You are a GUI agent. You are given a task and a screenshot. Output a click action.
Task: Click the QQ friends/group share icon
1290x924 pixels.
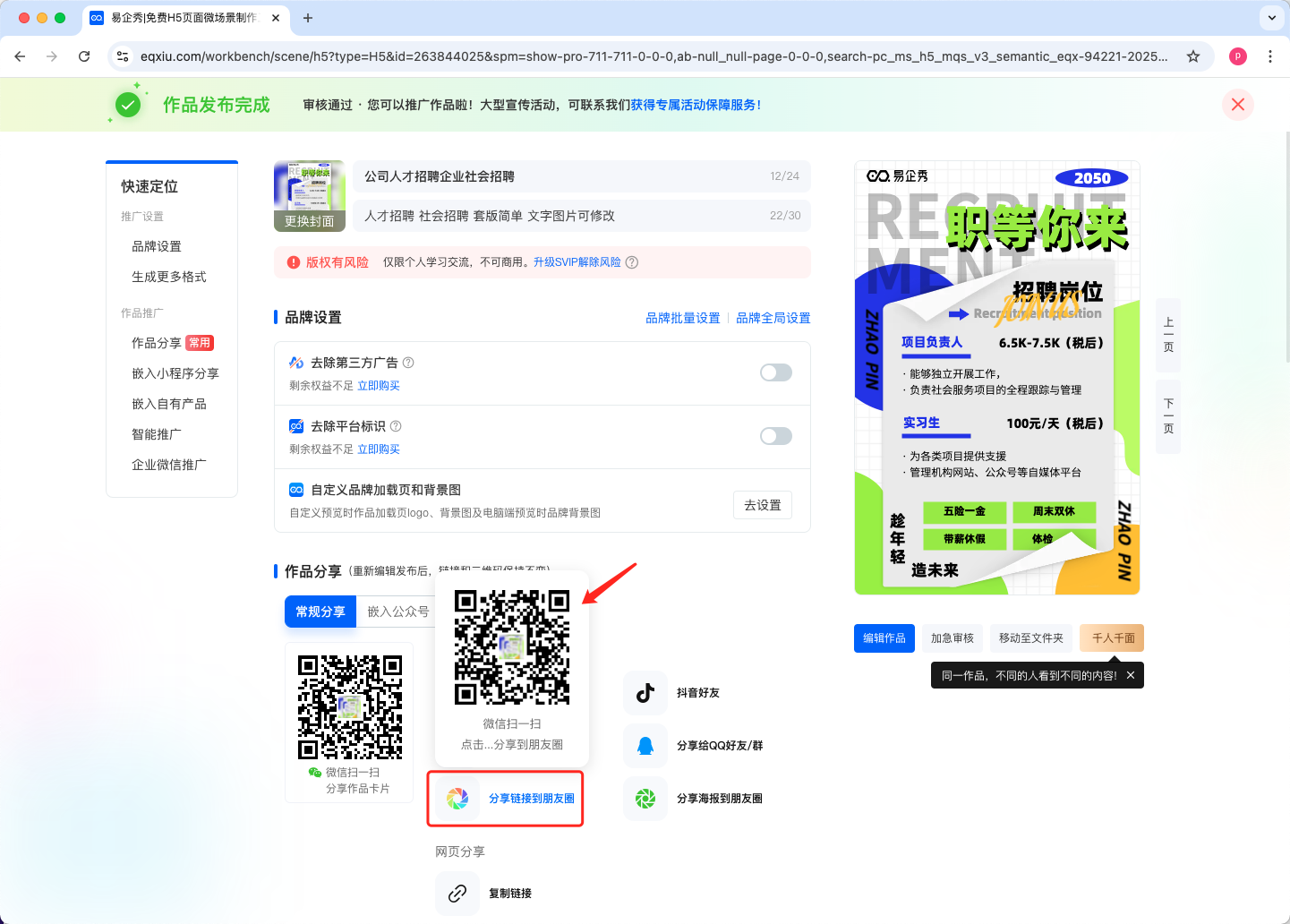645,746
